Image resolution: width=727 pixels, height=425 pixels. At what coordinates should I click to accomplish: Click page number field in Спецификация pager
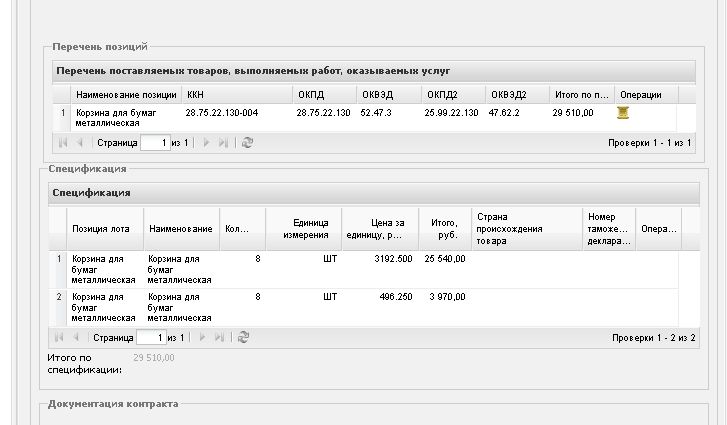[x=151, y=337]
